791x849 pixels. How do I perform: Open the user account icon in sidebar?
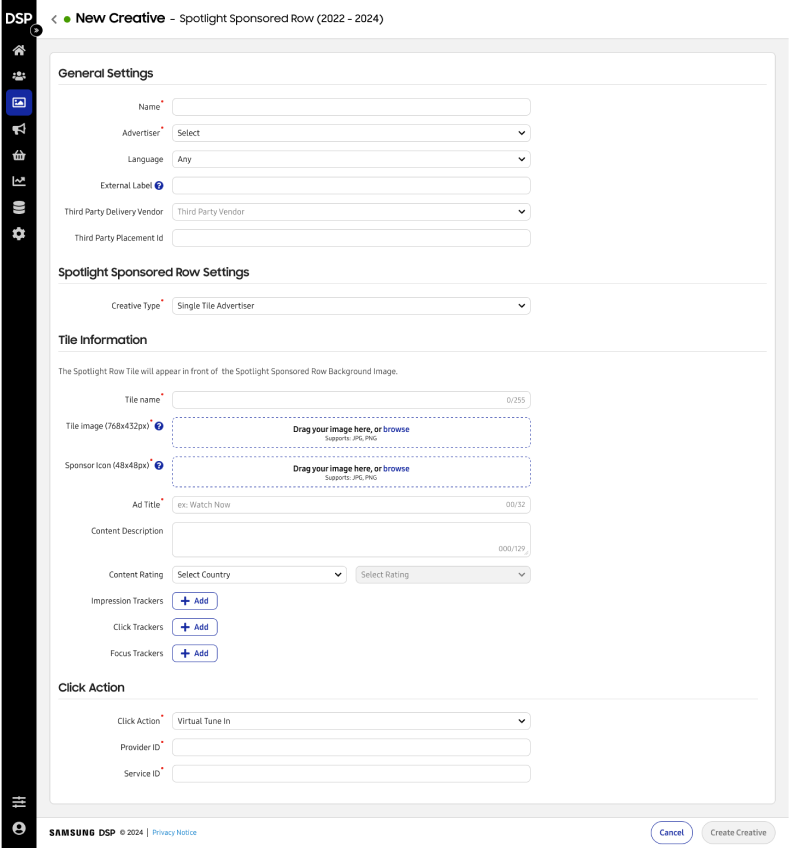tap(19, 828)
